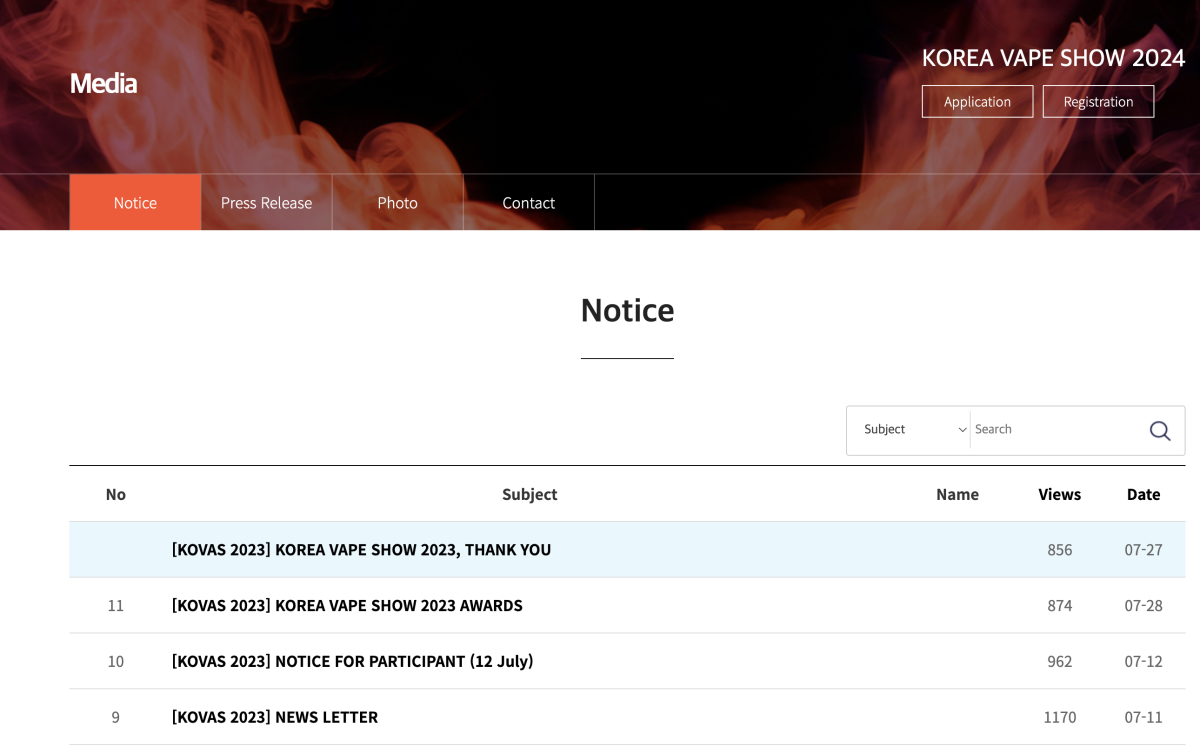This screenshot has width=1200, height=746.
Task: Click the Date column header
Action: click(x=1143, y=494)
